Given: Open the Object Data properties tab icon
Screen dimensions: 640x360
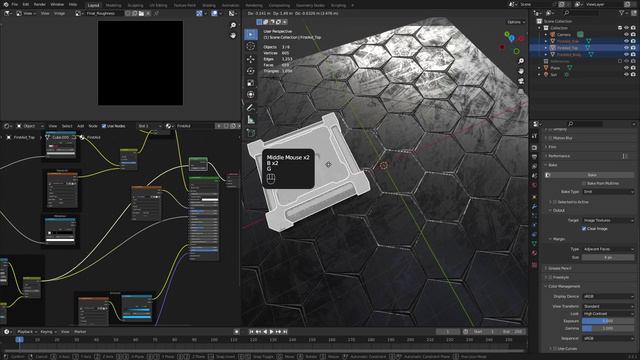Looking at the screenshot, I should [534, 244].
